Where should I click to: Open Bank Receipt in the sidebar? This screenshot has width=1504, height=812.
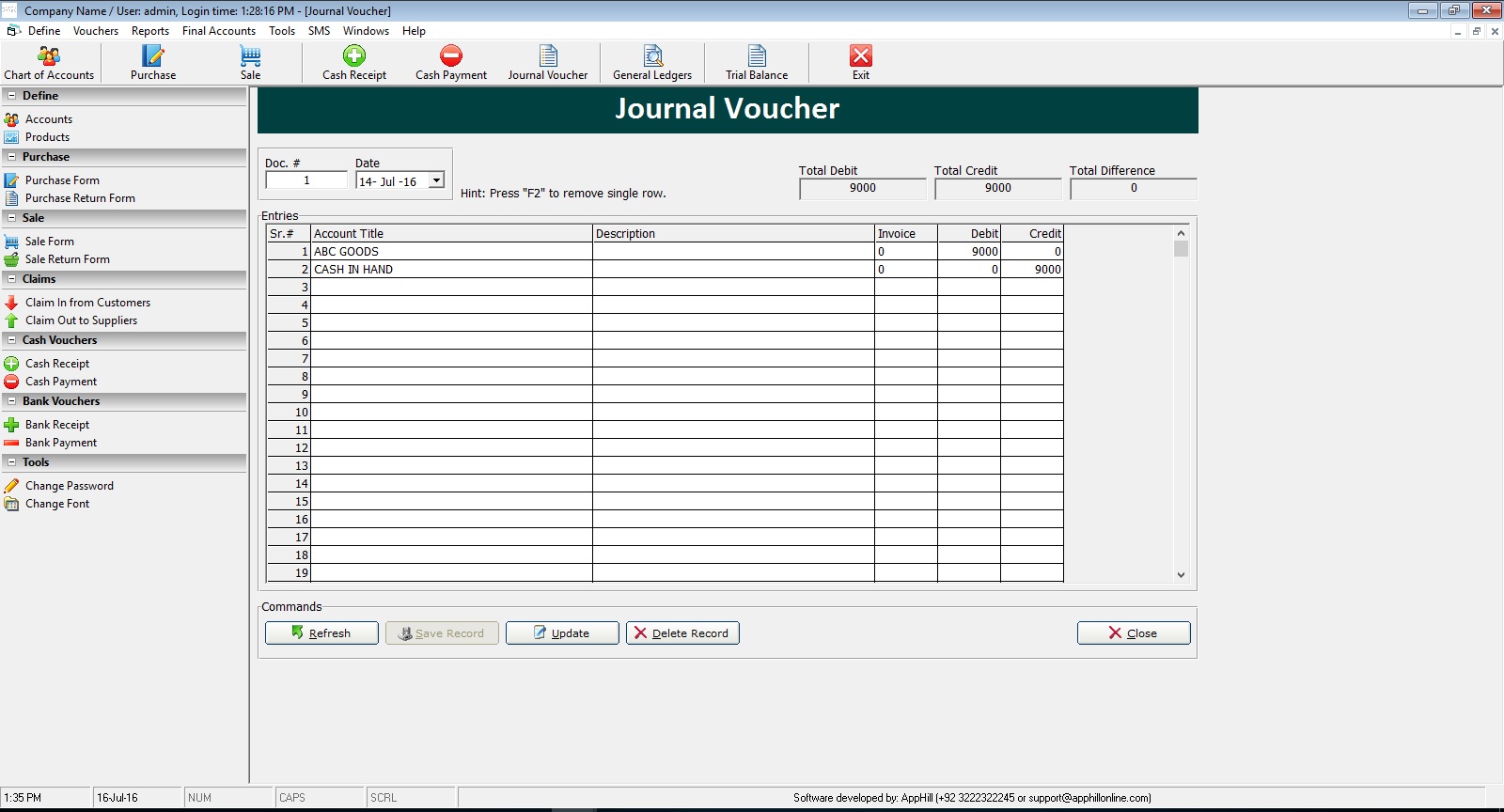point(57,425)
